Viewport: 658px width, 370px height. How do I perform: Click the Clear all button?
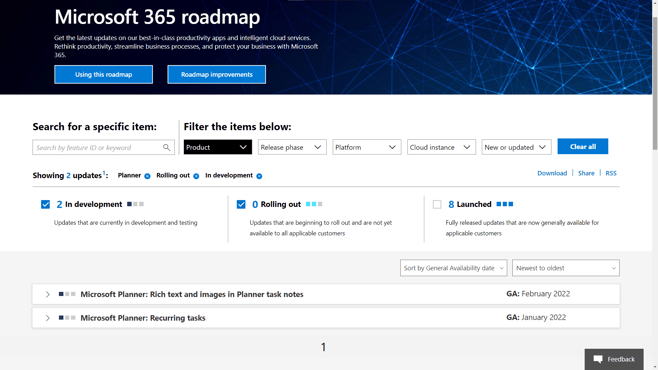pyautogui.click(x=582, y=146)
